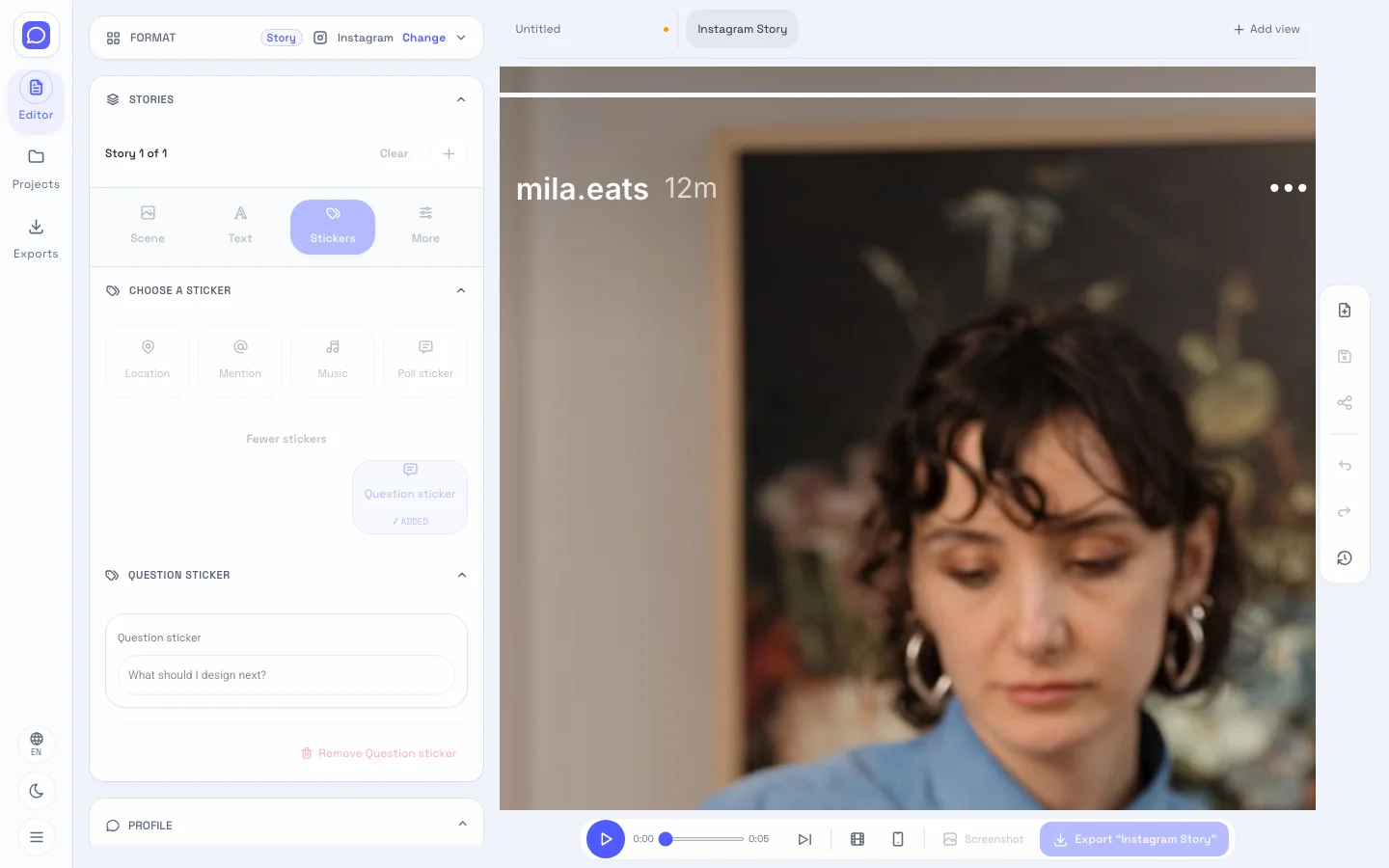Take a Screenshot of the preview
The image size is (1389, 868).
[x=983, y=839]
